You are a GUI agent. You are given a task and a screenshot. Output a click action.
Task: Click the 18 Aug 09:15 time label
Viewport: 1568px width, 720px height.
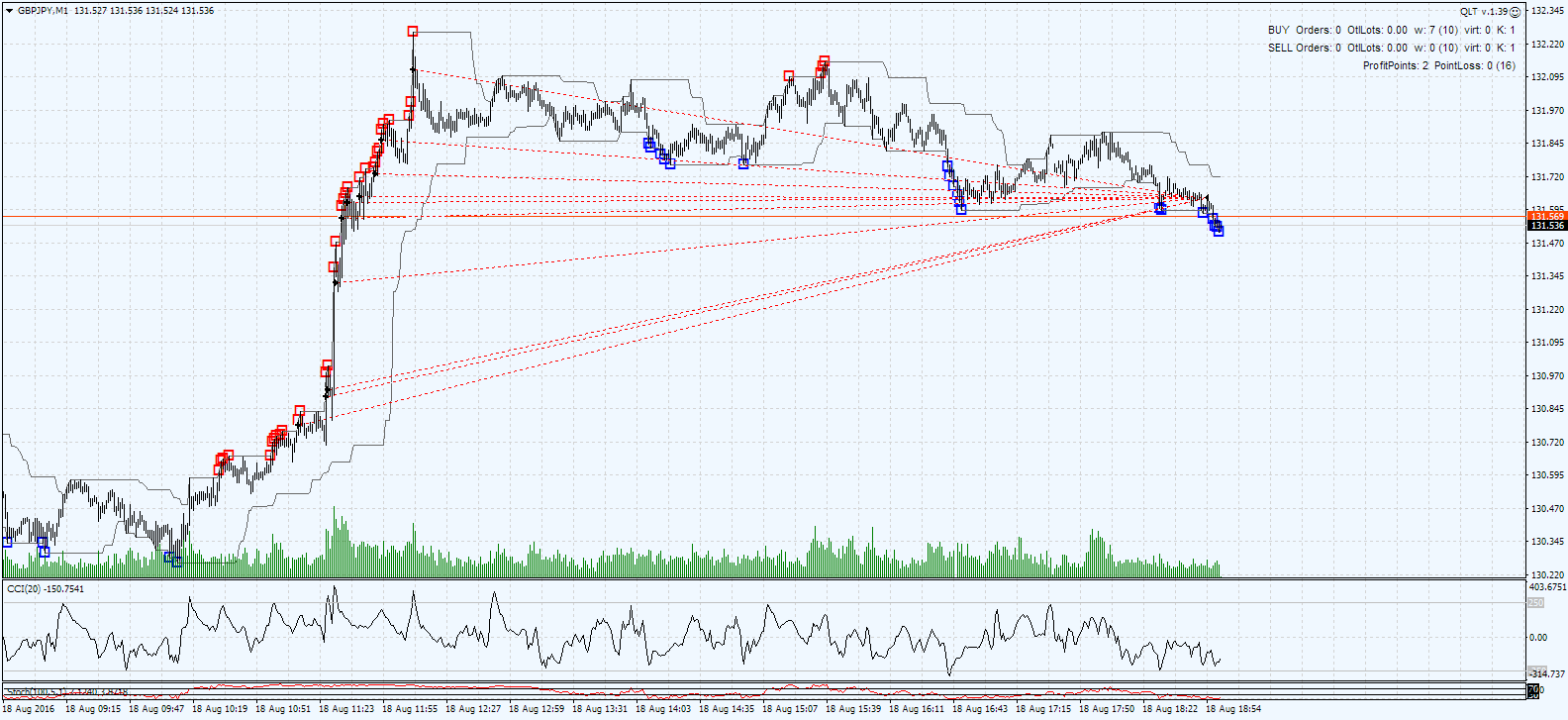point(93,709)
